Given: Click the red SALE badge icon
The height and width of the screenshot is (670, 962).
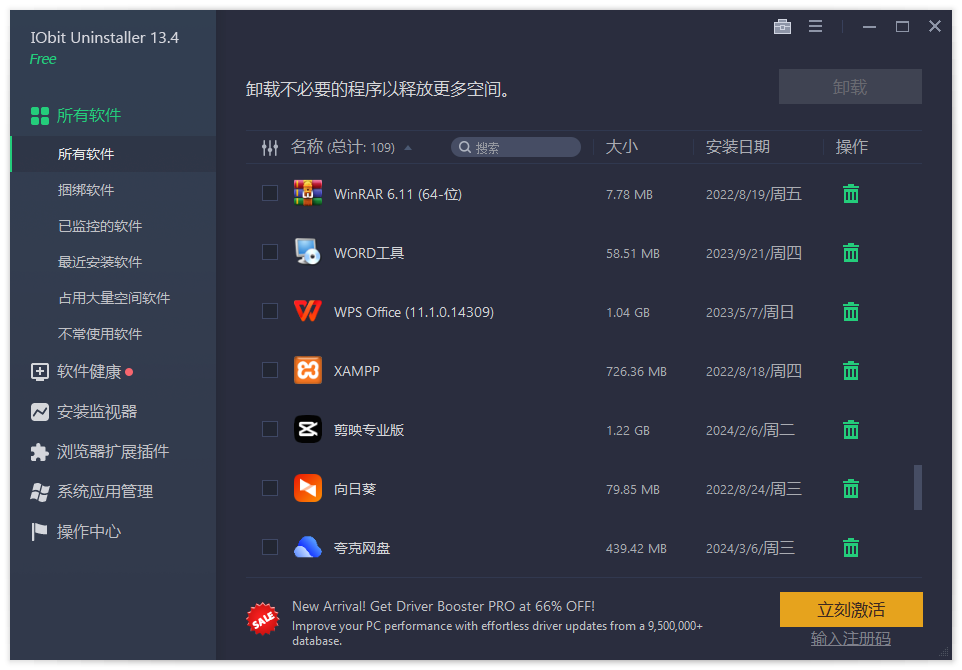Looking at the screenshot, I should click(263, 619).
